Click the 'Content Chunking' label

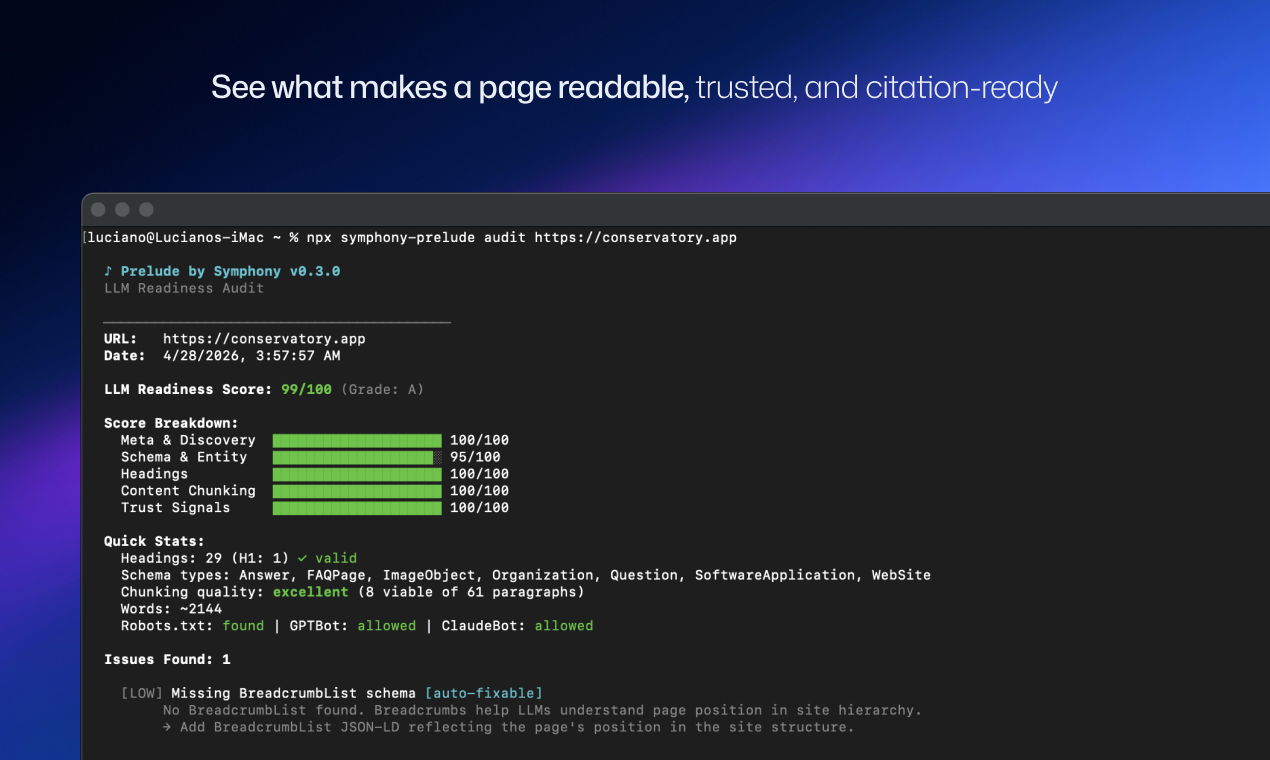(x=188, y=491)
